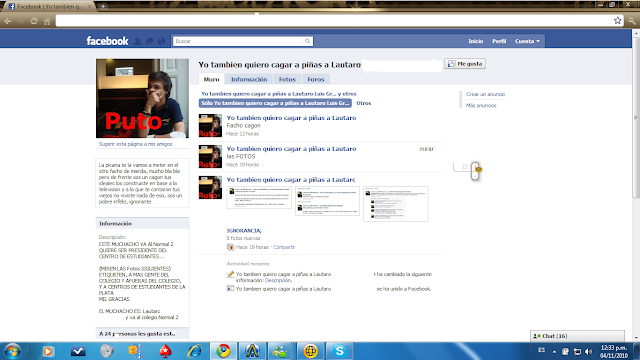Open friend requests icon in Facebook header
This screenshot has width=640, height=360.
point(138,41)
